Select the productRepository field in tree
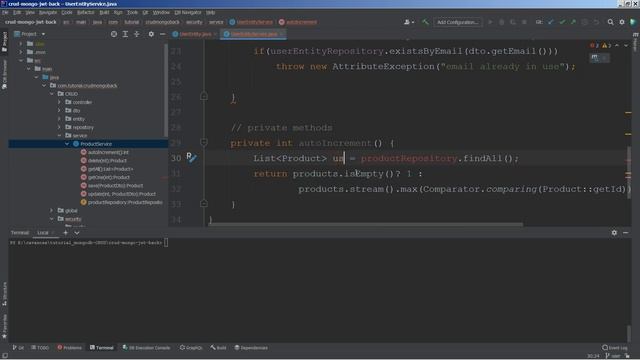640x360 pixels. pos(124,202)
